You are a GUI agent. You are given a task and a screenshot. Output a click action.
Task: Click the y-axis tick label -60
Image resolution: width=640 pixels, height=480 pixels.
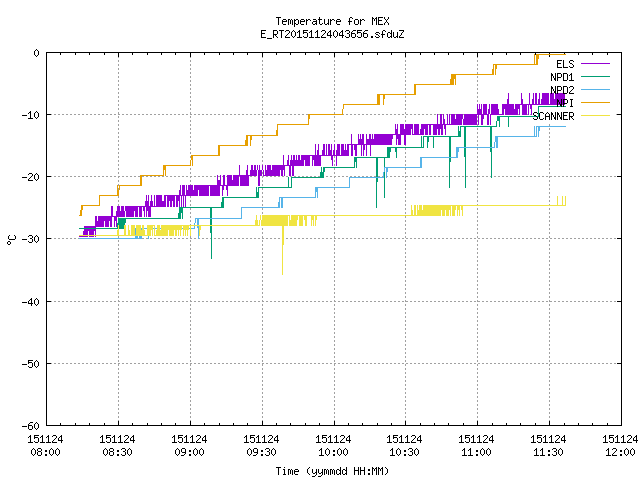pos(31,426)
